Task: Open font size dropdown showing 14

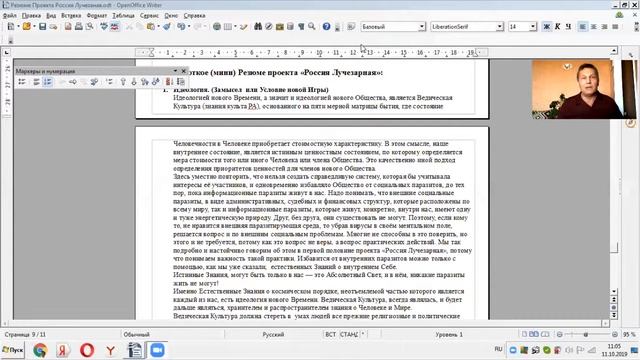Action: [533, 27]
